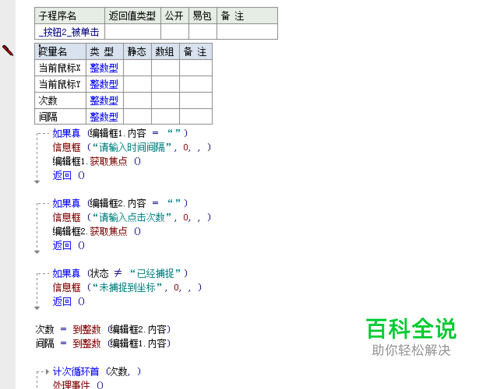500x389 pixels.
Task: Click the 如果真 keyword checking 编辑框2.内容
Action: tap(66, 203)
